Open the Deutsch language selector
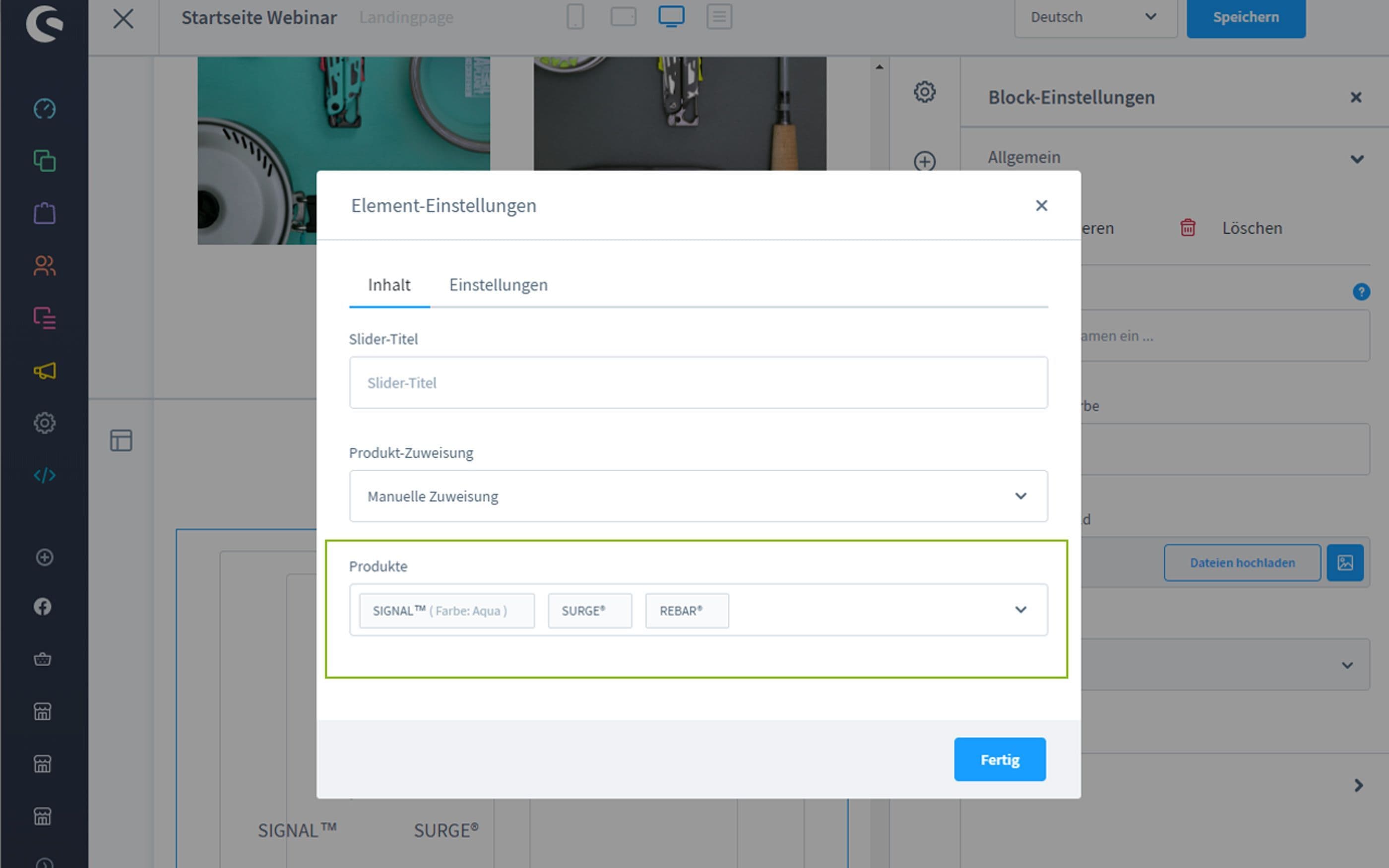 tap(1095, 17)
